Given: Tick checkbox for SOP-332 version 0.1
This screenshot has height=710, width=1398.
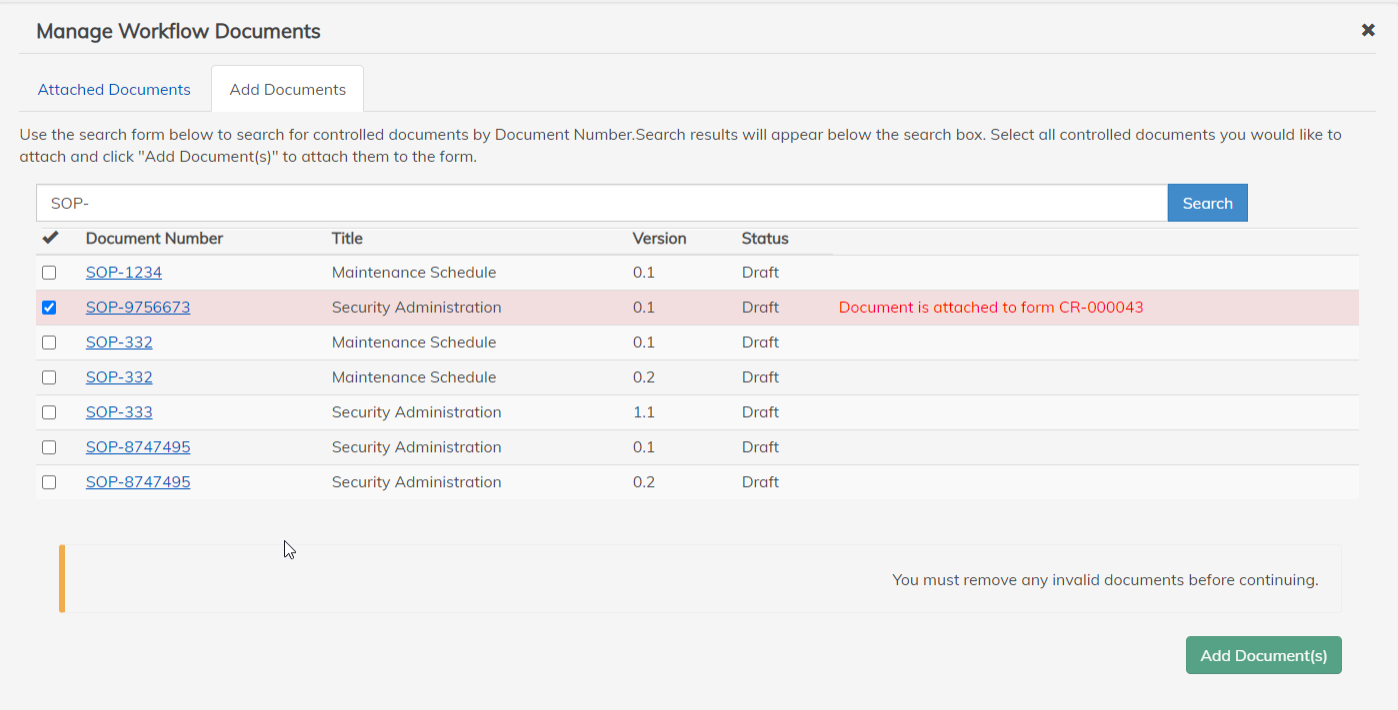Looking at the screenshot, I should (49, 343).
